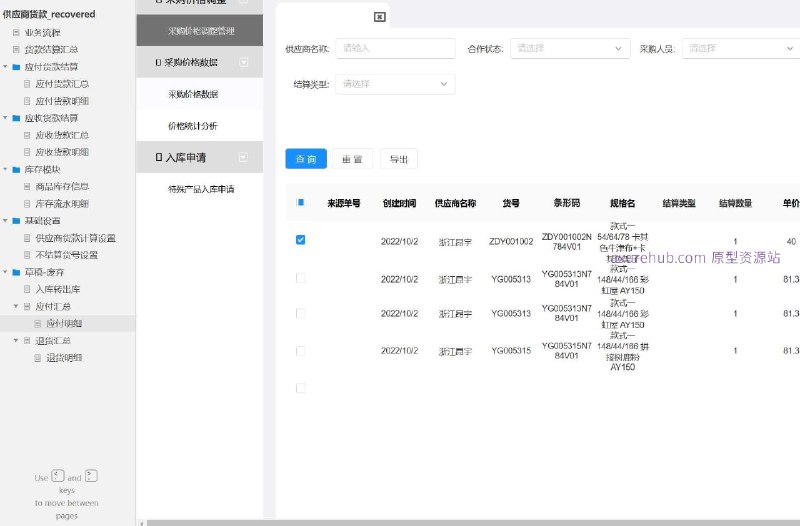800x526 pixels.
Task: Click the page icon beside 入库转出库
Action: point(27,289)
